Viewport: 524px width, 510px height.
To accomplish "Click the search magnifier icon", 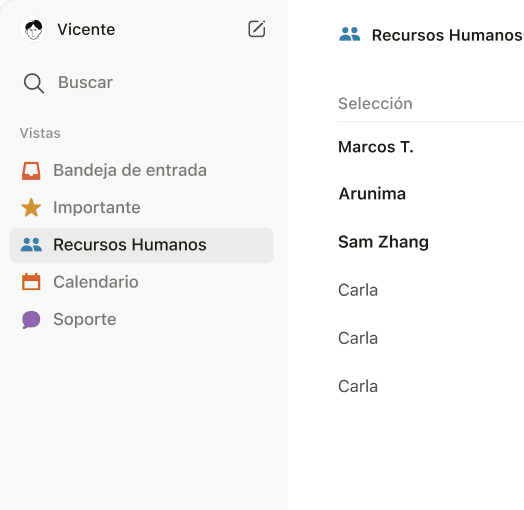I will click(x=34, y=83).
